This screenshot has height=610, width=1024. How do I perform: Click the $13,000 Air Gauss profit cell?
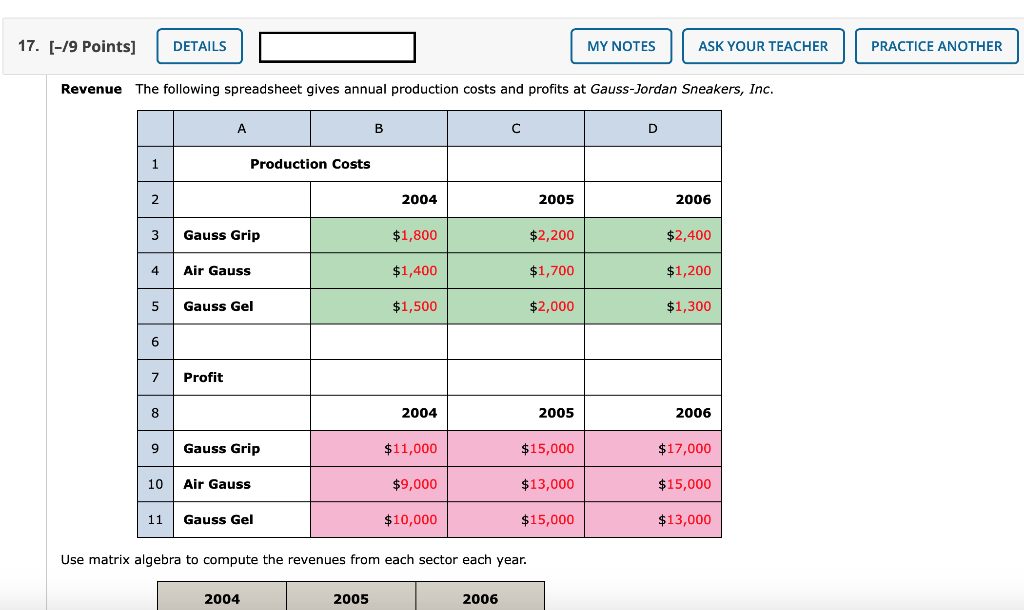(x=516, y=484)
